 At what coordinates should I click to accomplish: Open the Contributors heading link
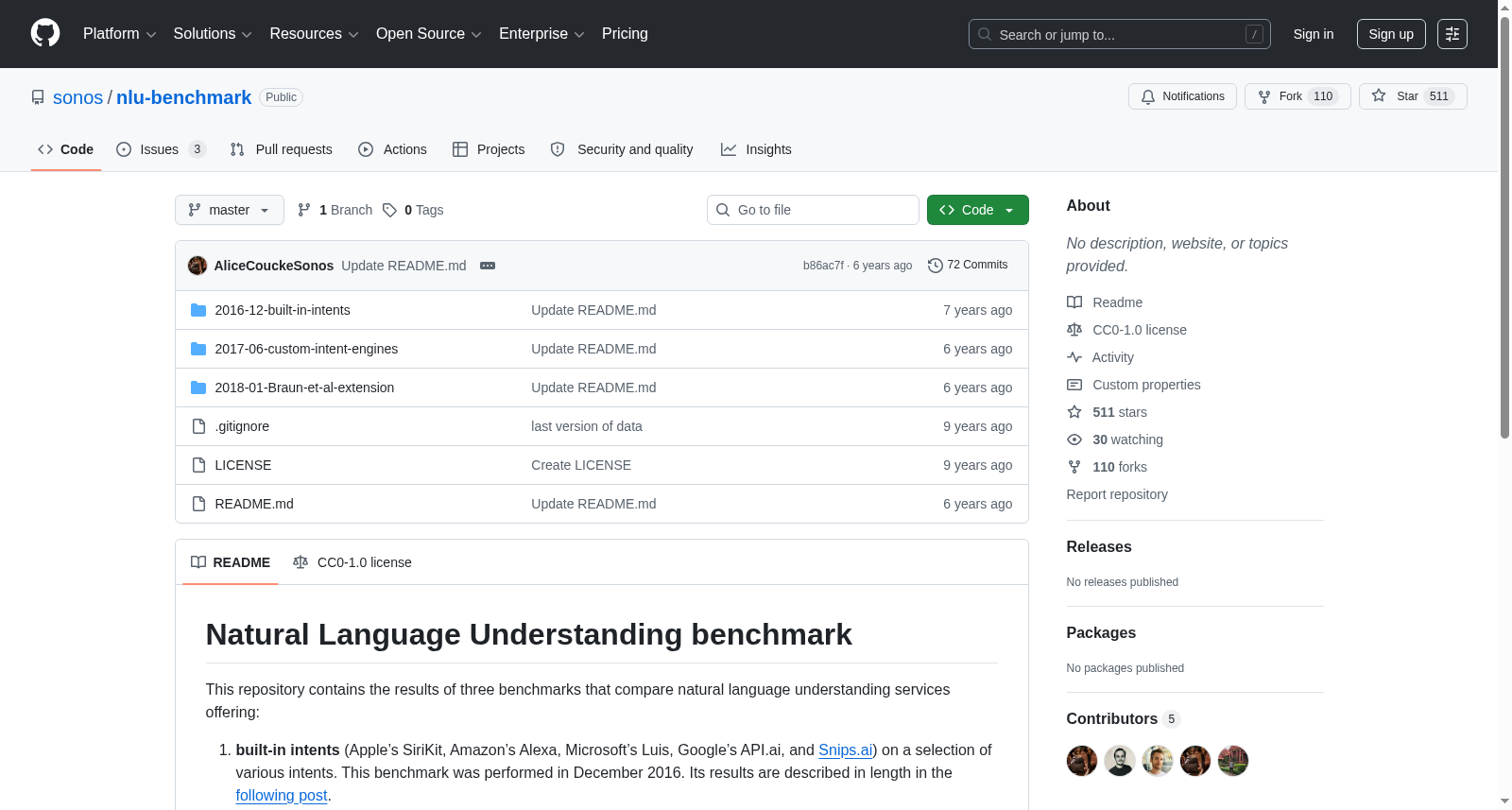click(x=1123, y=718)
